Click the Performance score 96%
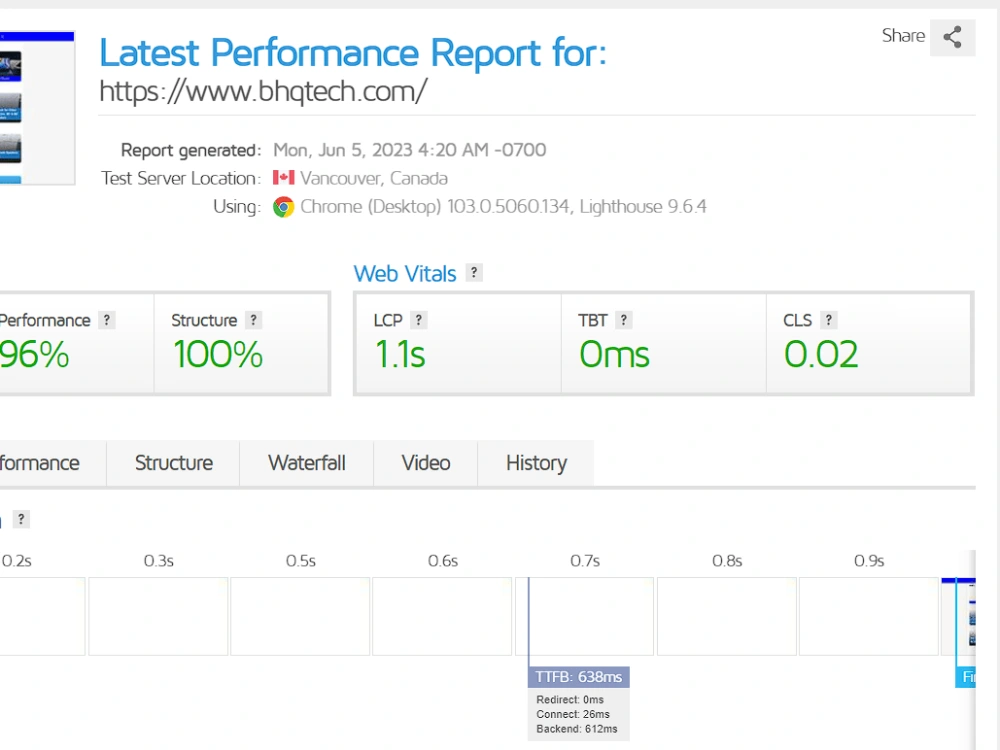 tap(34, 355)
